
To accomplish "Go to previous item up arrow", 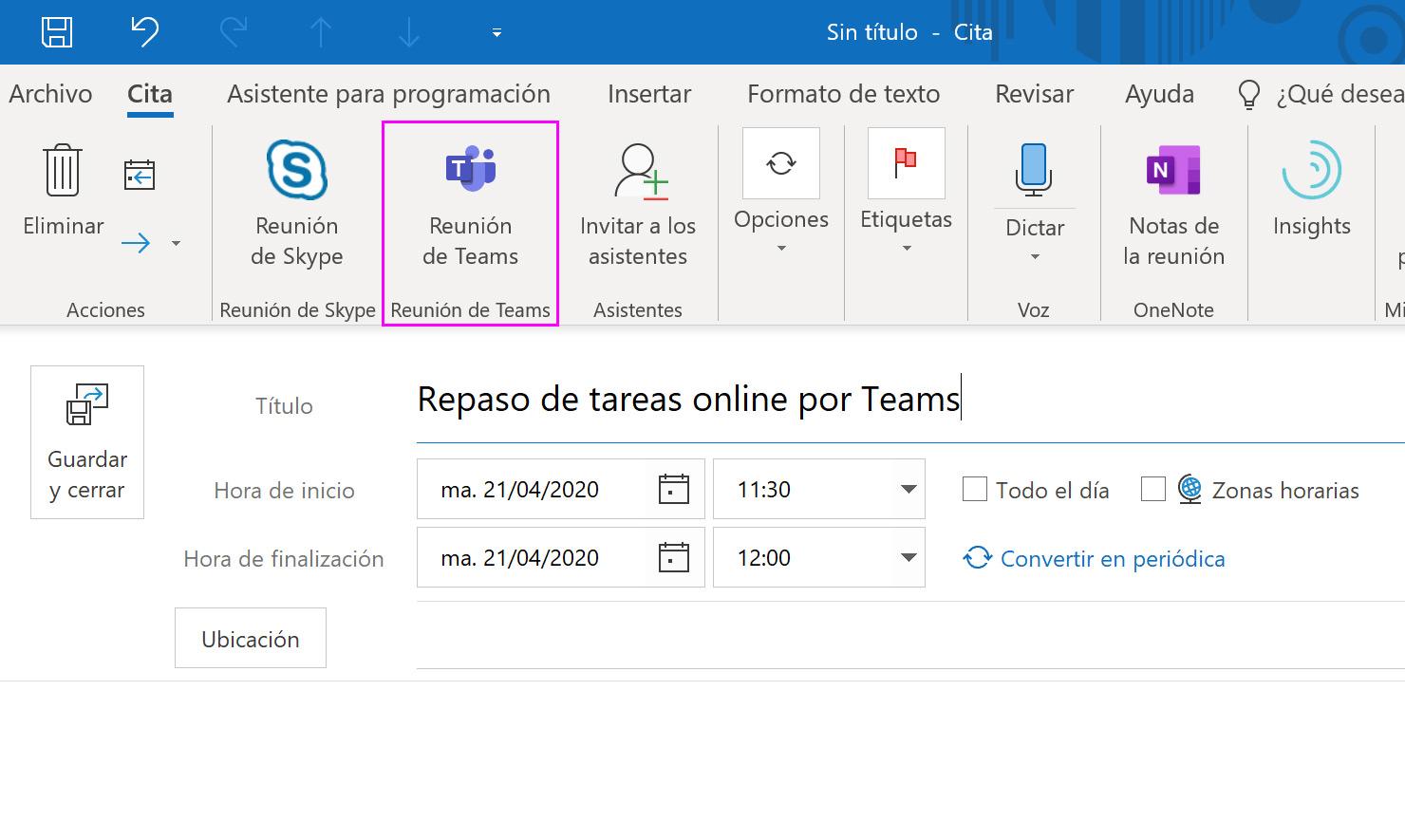I will point(321,32).
